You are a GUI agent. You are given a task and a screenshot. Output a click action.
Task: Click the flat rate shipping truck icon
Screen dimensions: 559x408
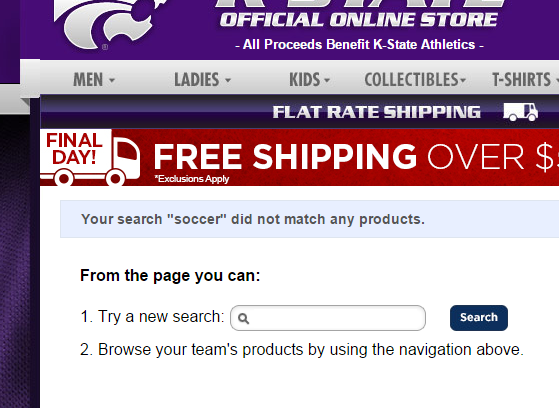coord(520,112)
